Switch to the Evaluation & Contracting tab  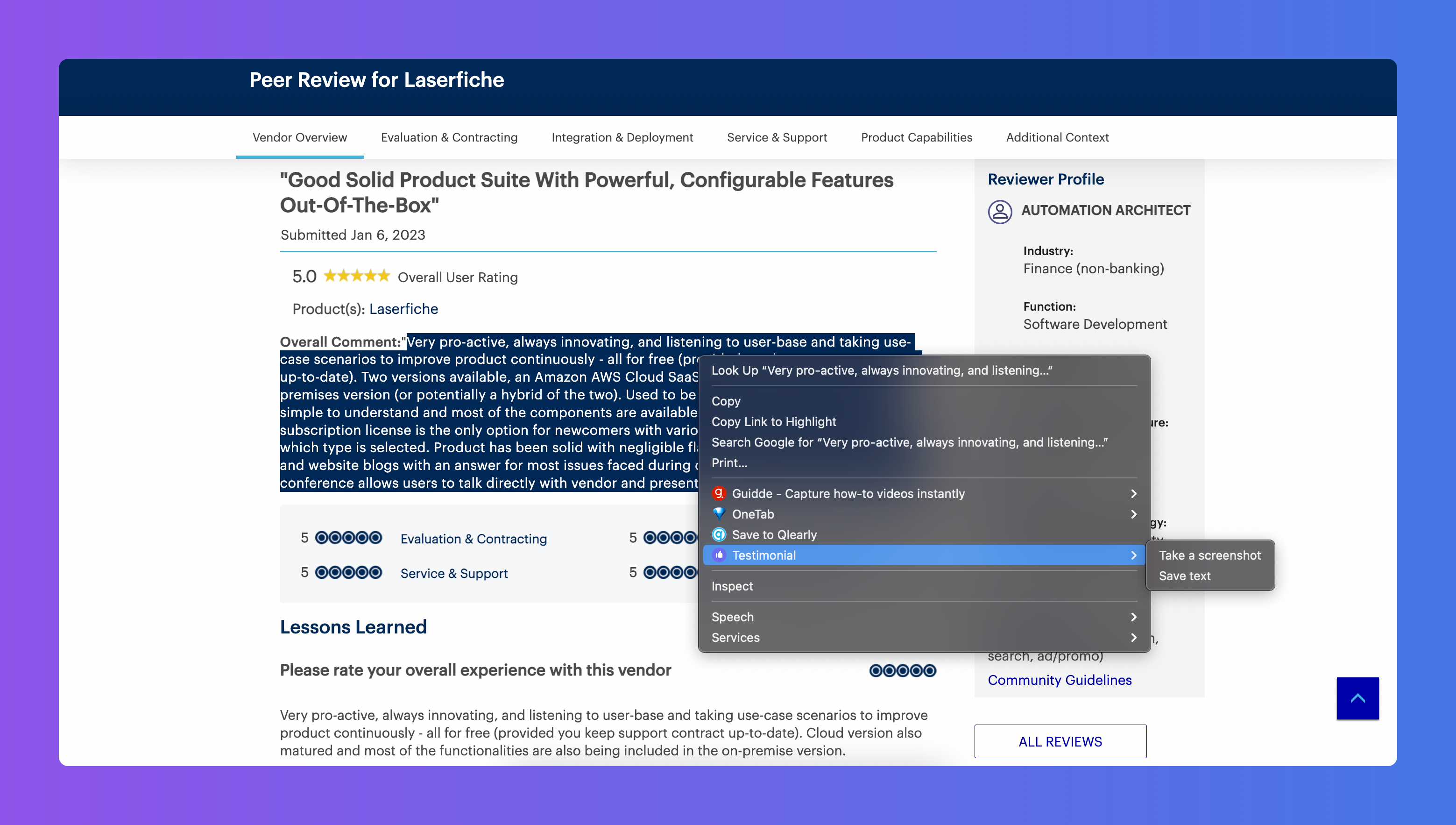449,137
